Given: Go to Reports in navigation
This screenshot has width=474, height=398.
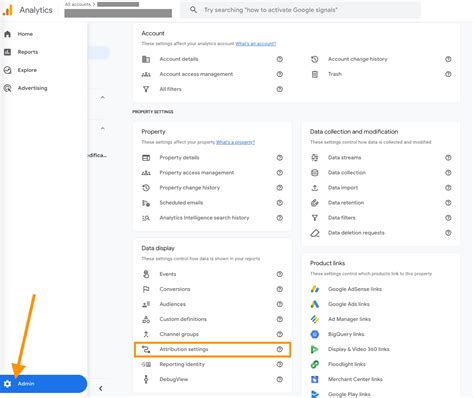Looking at the screenshot, I should click(28, 52).
